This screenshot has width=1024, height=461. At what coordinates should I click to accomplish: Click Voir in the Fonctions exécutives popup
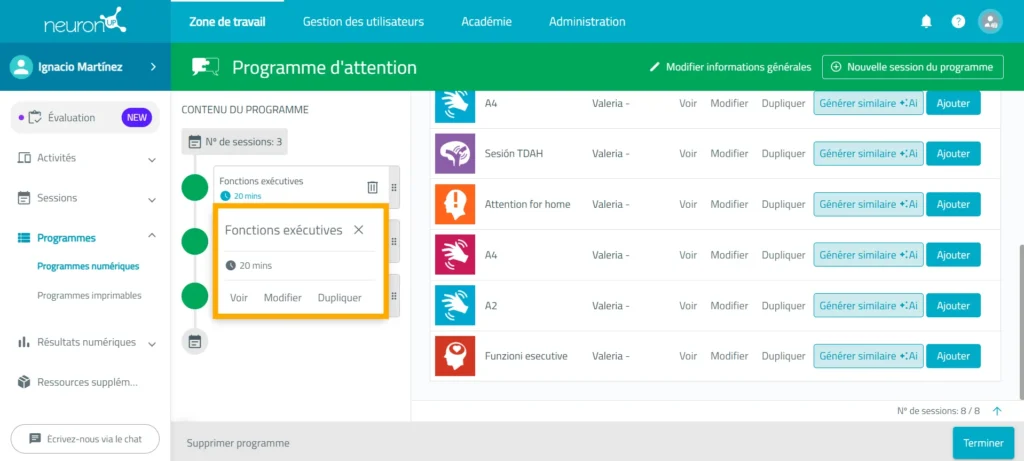coord(239,298)
